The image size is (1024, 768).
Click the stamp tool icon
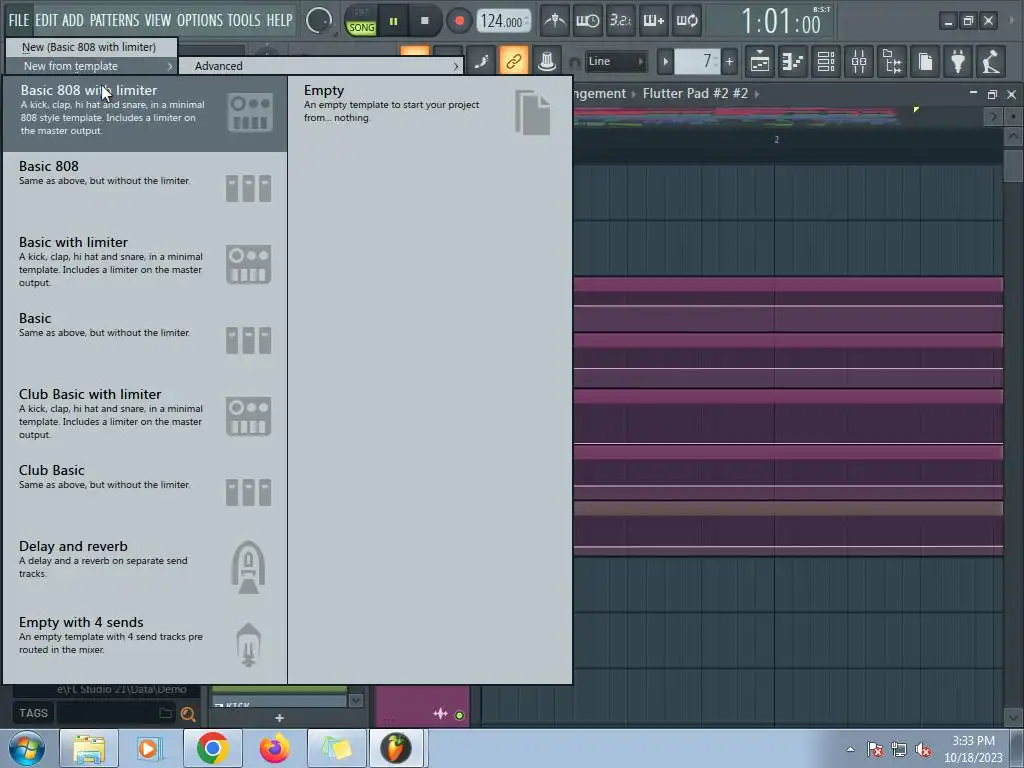pos(547,61)
